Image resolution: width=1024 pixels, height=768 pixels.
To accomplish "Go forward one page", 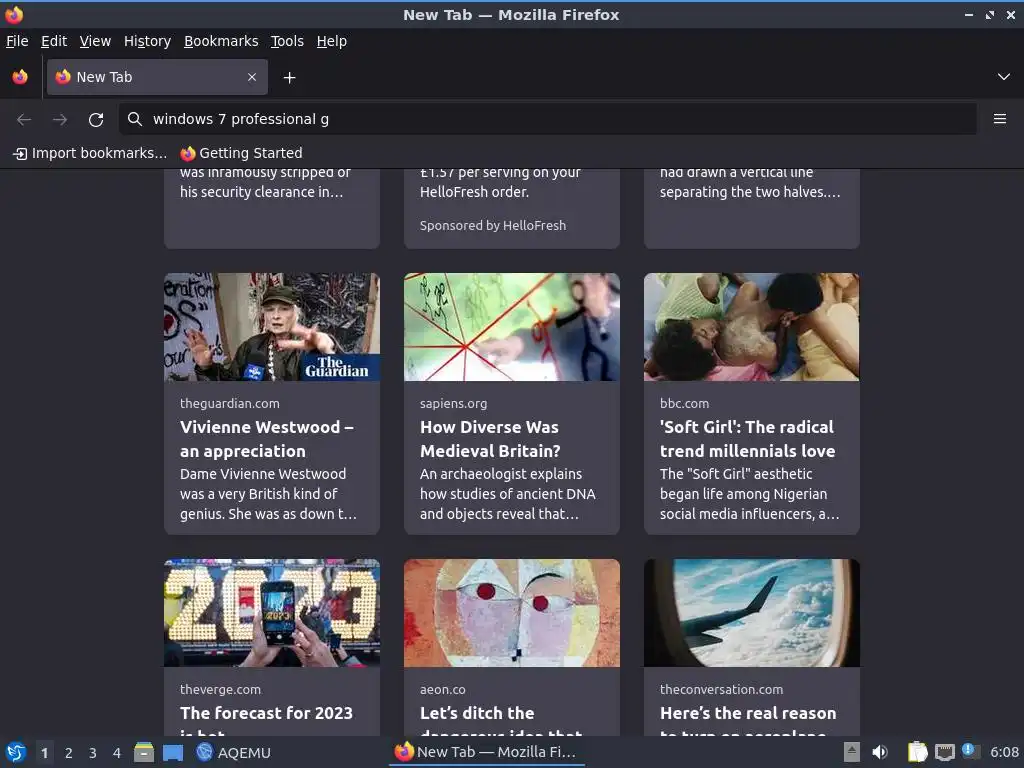I will pos(60,120).
